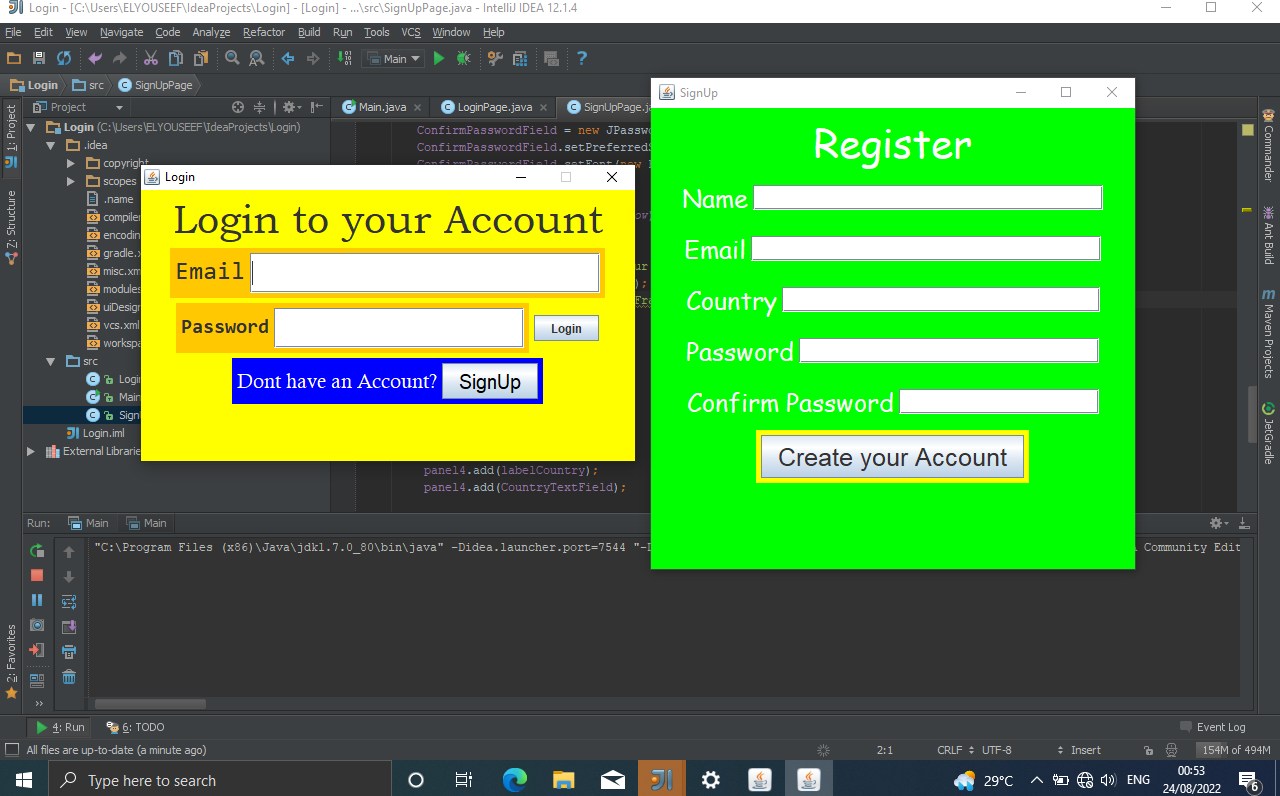This screenshot has height=796, width=1280.
Task: Open the 6: TODO tool window
Action: pyautogui.click(x=136, y=727)
